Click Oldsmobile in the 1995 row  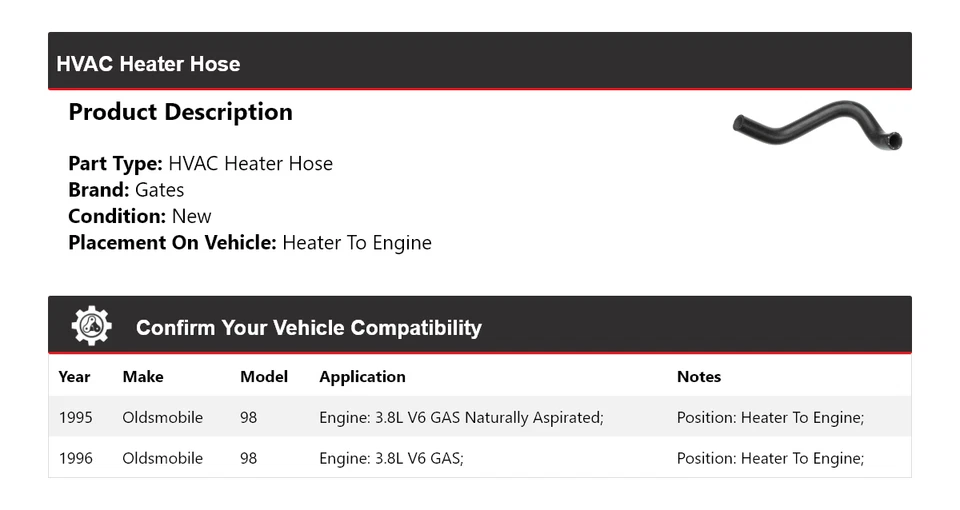(162, 417)
